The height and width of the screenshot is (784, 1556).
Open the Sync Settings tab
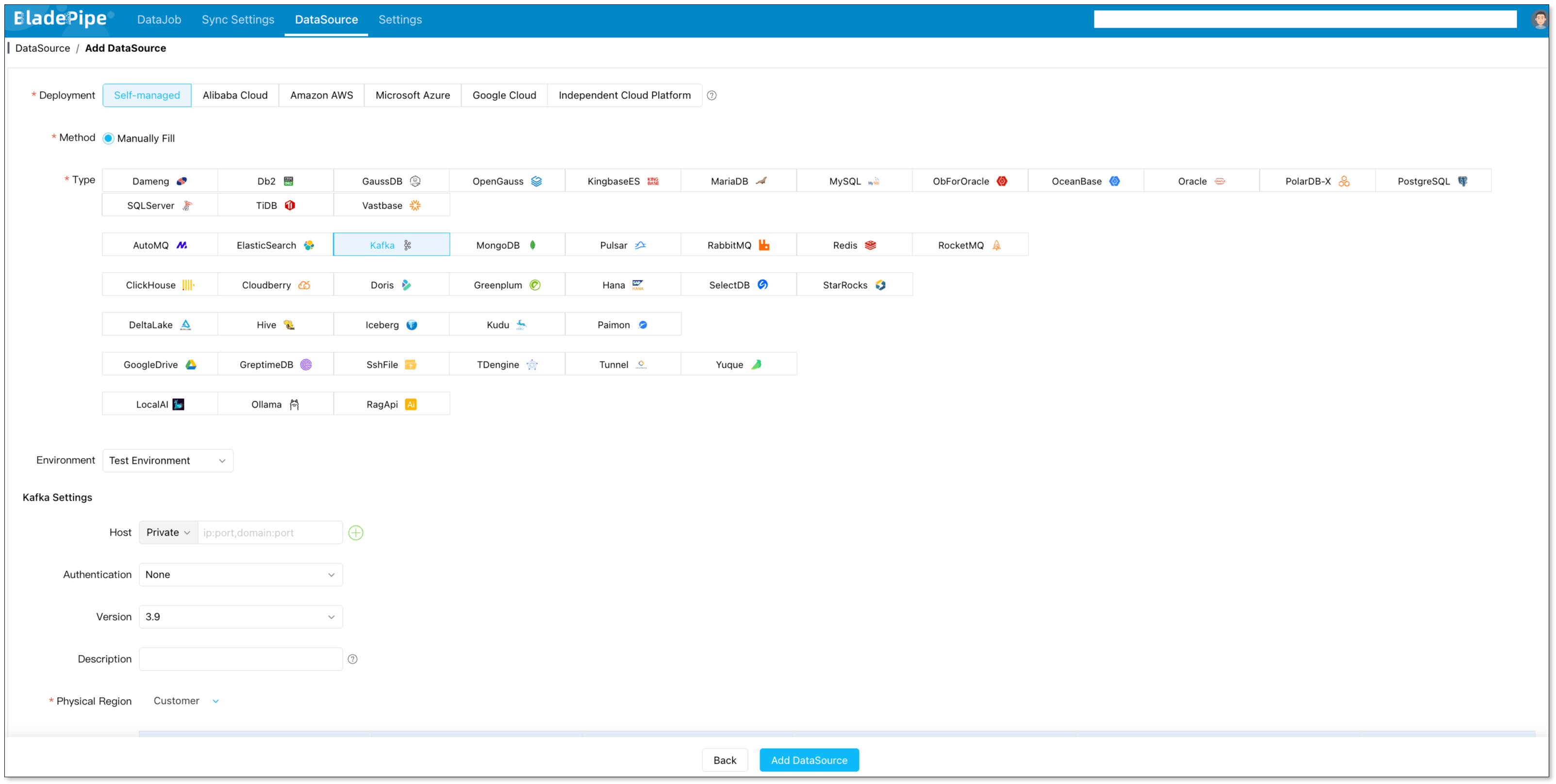(x=238, y=19)
